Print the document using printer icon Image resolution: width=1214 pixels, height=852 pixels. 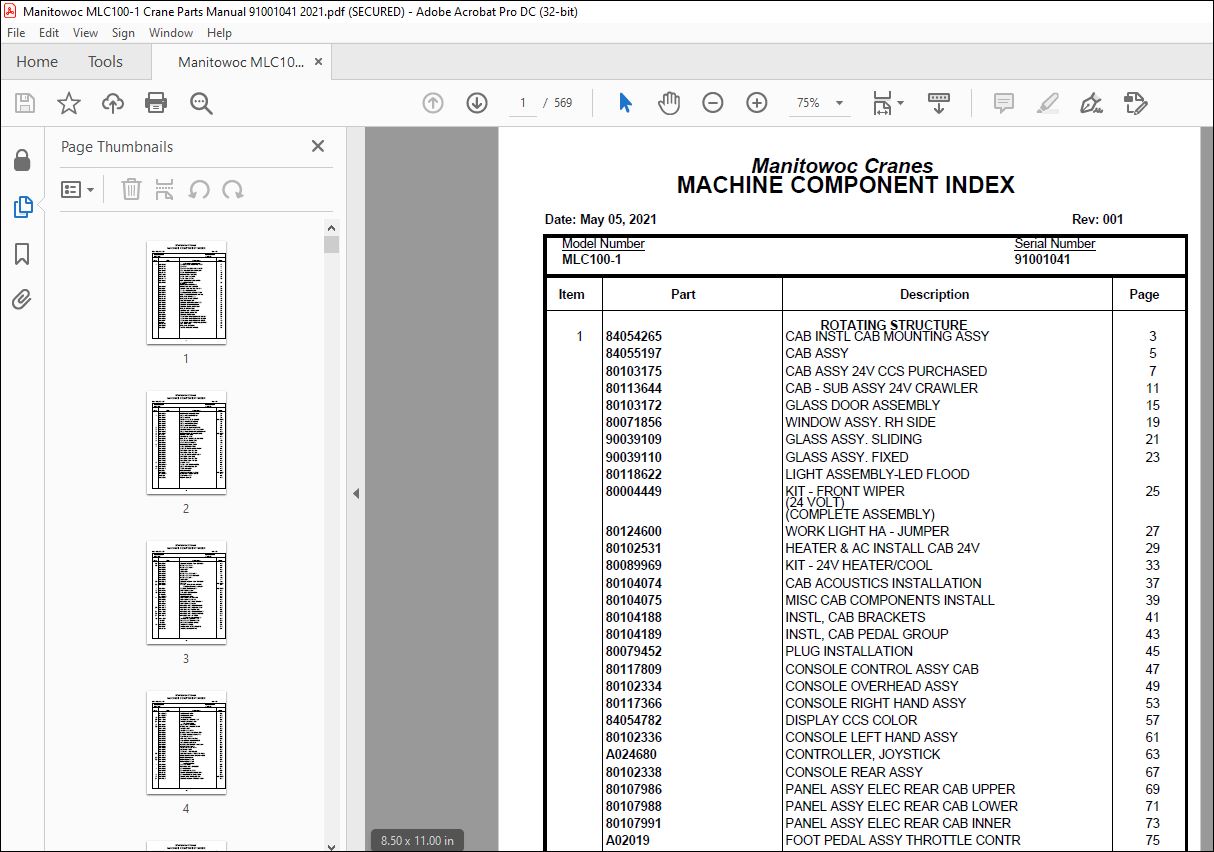click(156, 103)
